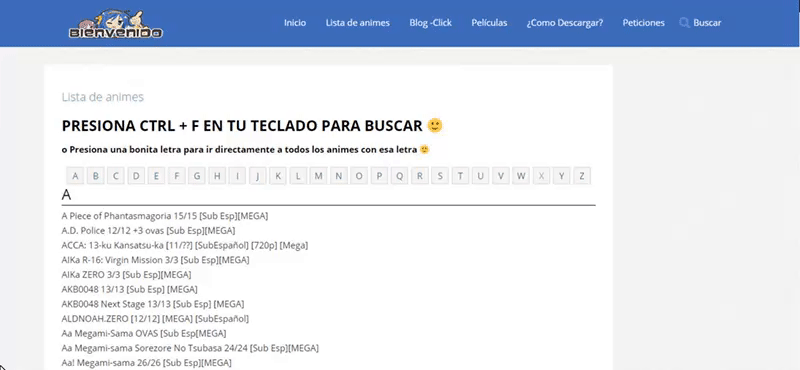Go to Blog -Click page
Image resolution: width=800 pixels, height=370 pixels.
pos(431,23)
